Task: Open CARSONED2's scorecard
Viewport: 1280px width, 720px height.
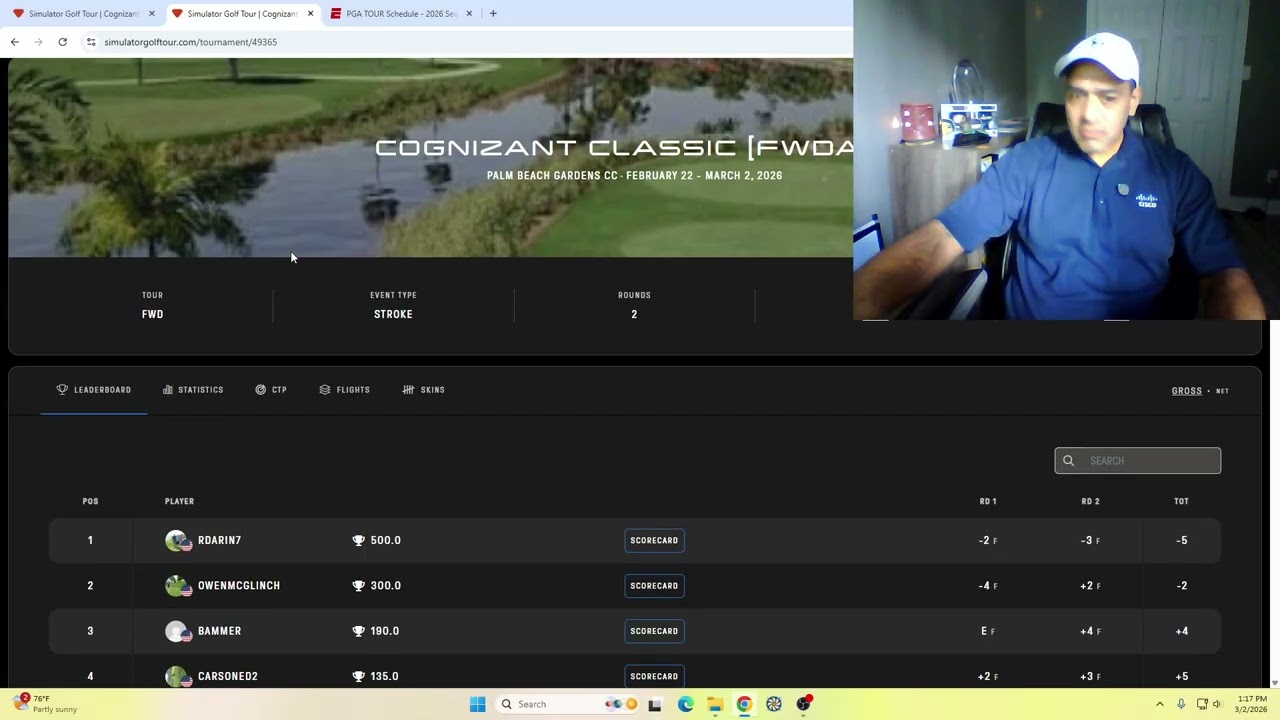Action: [x=654, y=676]
